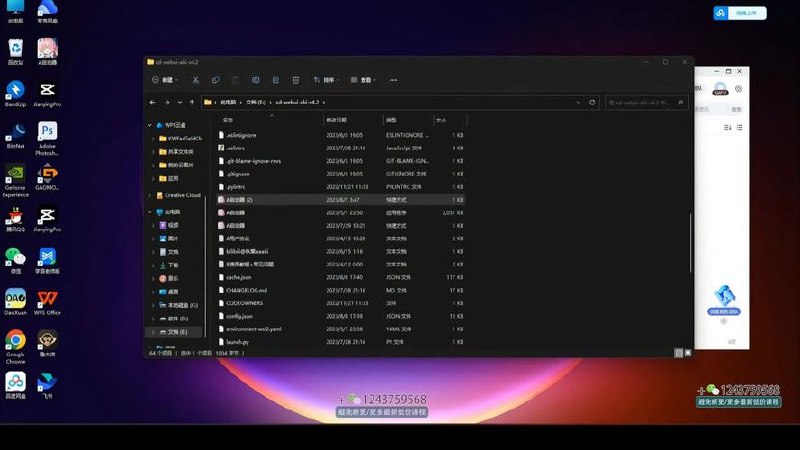Image resolution: width=800 pixels, height=450 pixels.
Task: Launch the WPS Office desktop shortcut
Action: [x=47, y=303]
